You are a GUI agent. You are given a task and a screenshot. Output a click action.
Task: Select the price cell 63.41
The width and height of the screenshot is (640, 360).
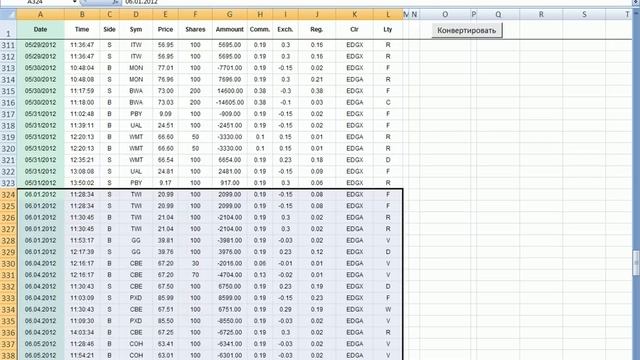165,344
